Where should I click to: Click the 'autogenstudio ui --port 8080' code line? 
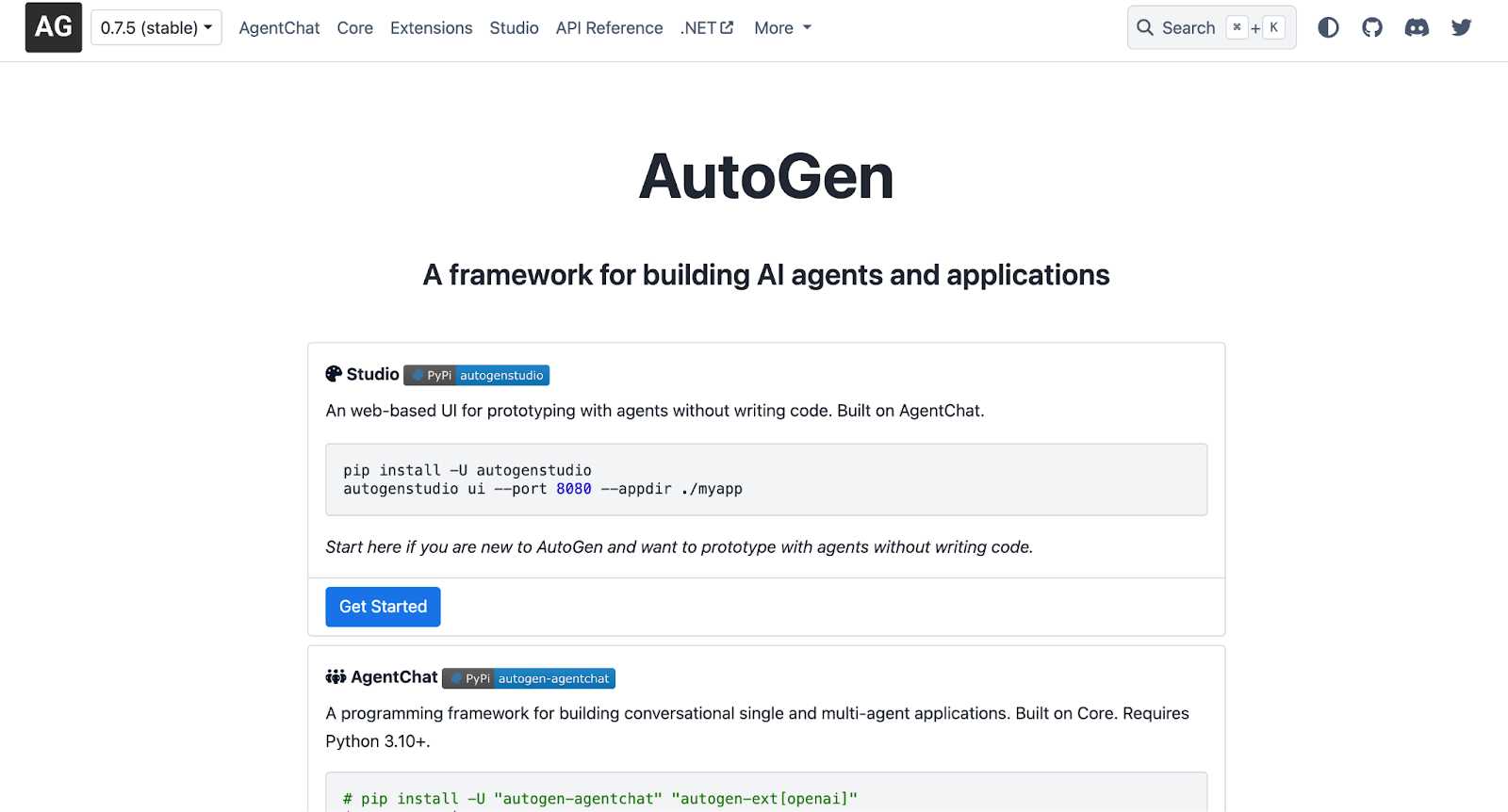pyautogui.click(x=543, y=489)
